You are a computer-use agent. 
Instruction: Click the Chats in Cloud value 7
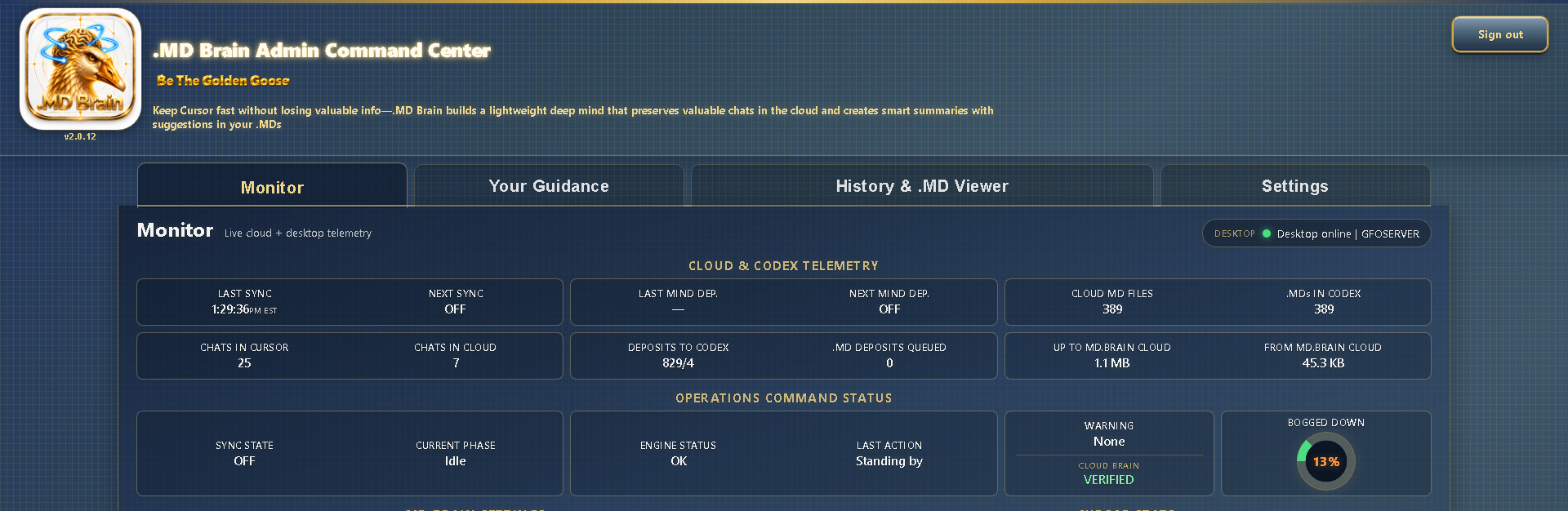(x=456, y=363)
